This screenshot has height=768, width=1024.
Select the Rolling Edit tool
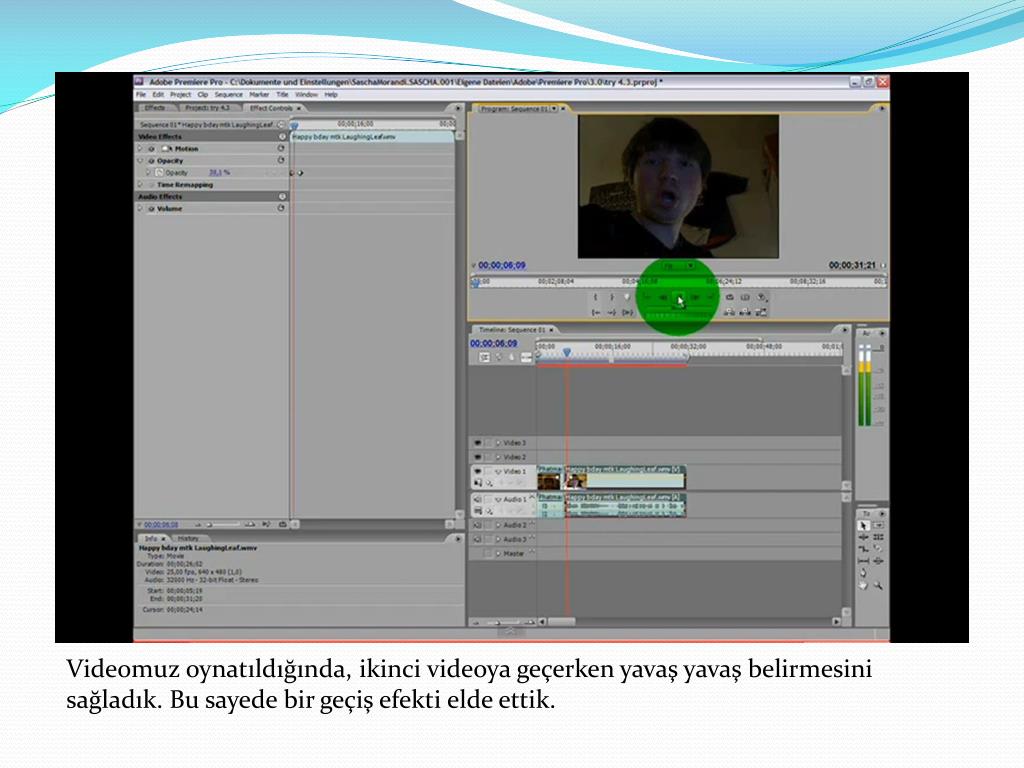878,537
